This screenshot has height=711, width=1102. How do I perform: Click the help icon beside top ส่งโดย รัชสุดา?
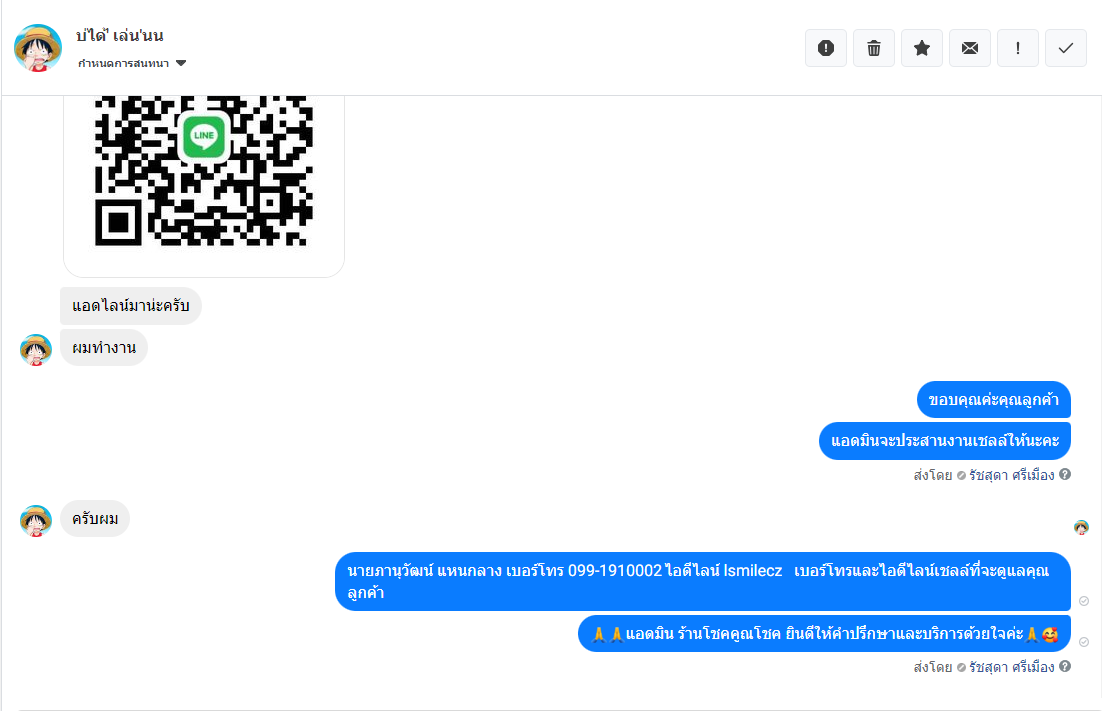pos(1065,474)
